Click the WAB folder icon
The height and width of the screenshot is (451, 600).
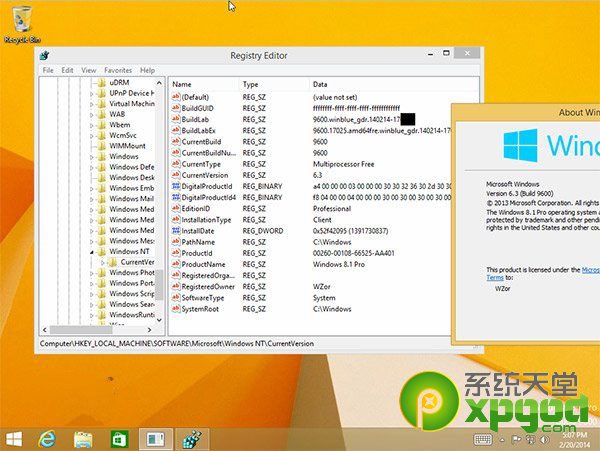pyautogui.click(x=102, y=114)
